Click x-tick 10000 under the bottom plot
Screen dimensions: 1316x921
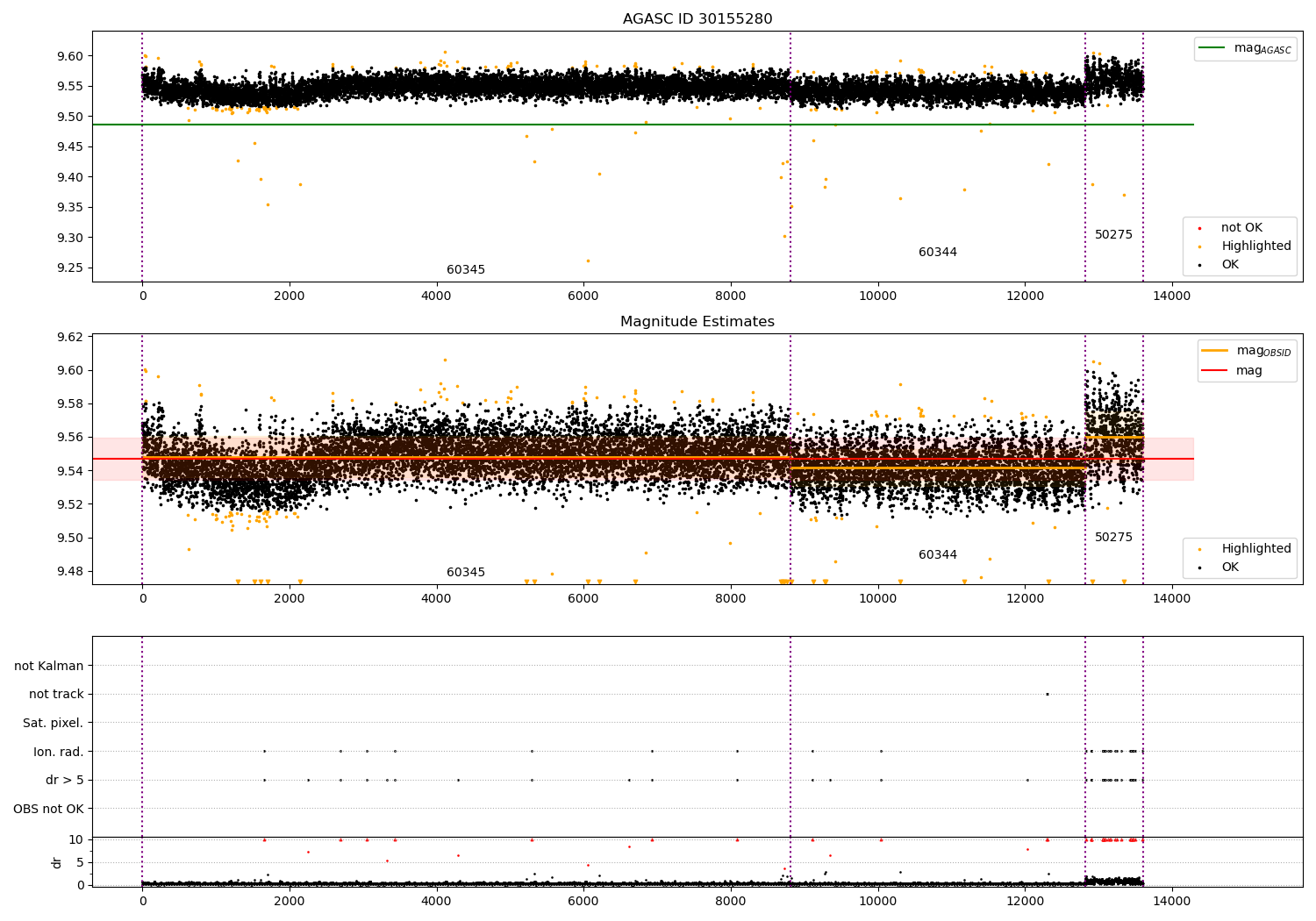877,901
